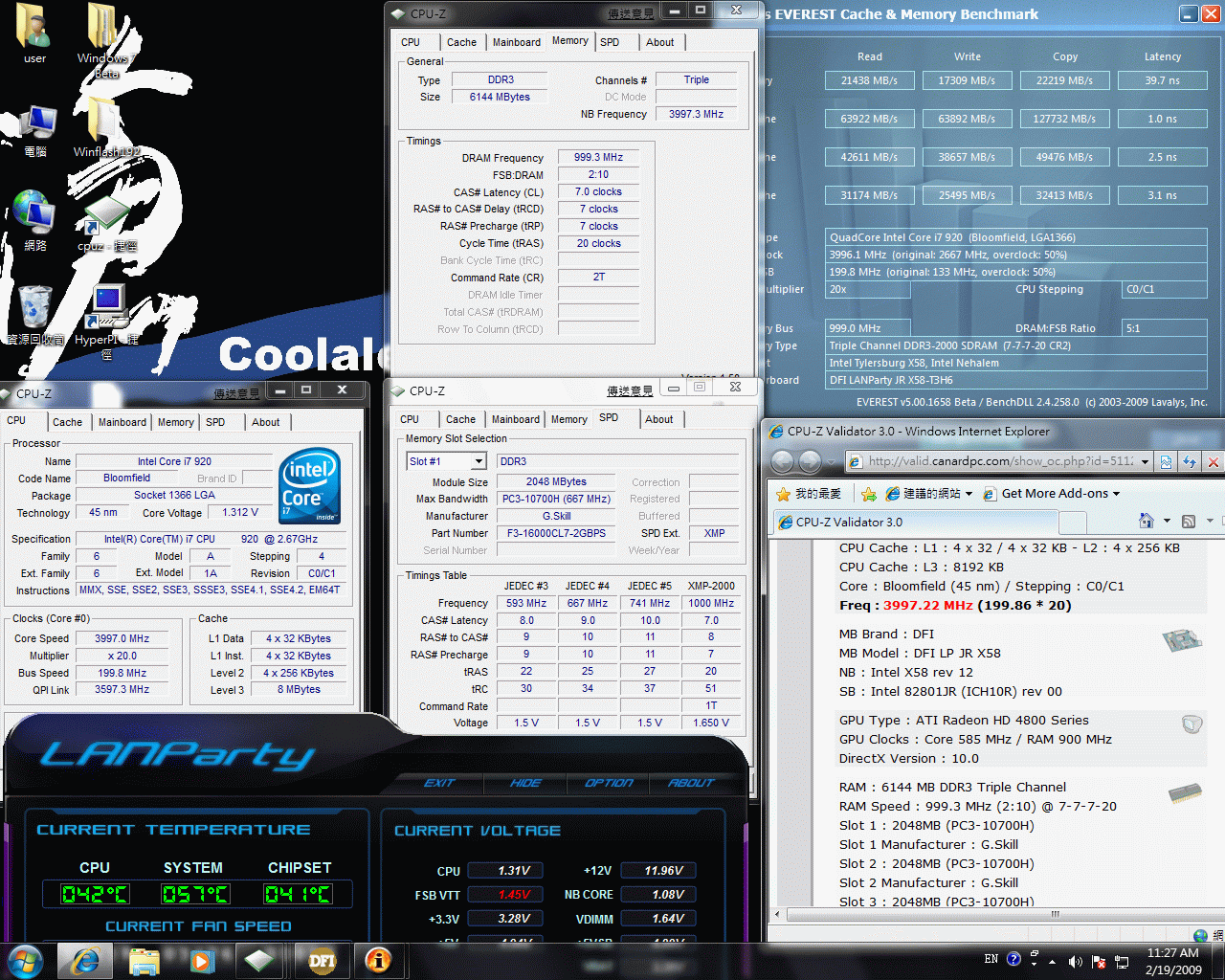Open About tab in SPD CPU-Z window

tap(658, 419)
